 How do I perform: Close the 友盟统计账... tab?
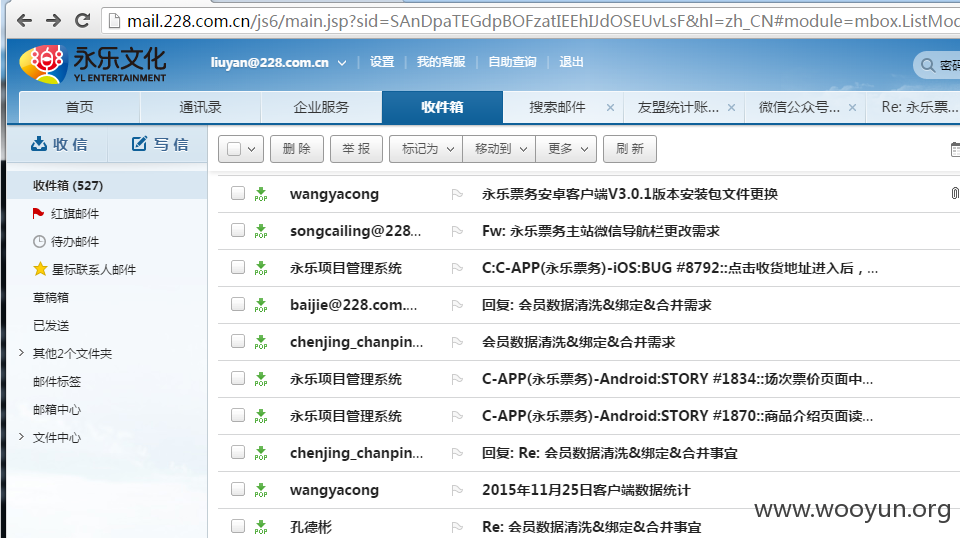click(732, 108)
